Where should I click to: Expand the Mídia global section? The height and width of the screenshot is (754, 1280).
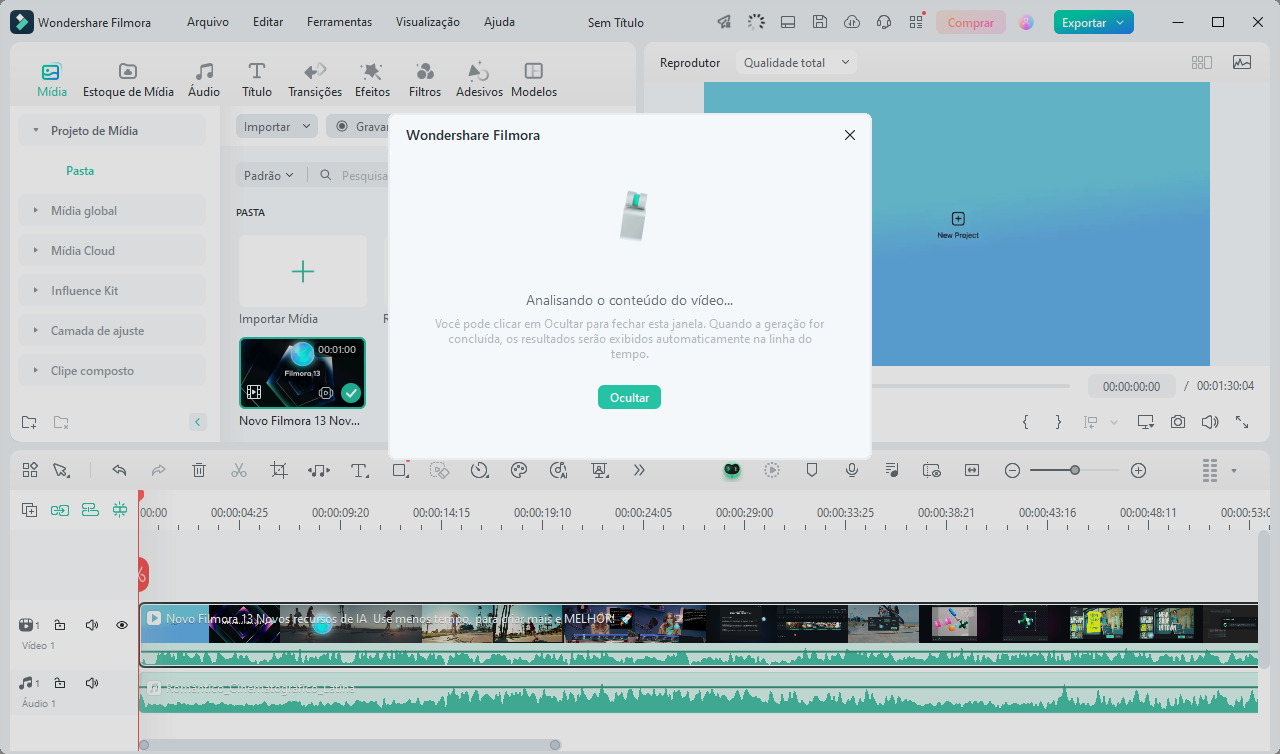point(112,210)
